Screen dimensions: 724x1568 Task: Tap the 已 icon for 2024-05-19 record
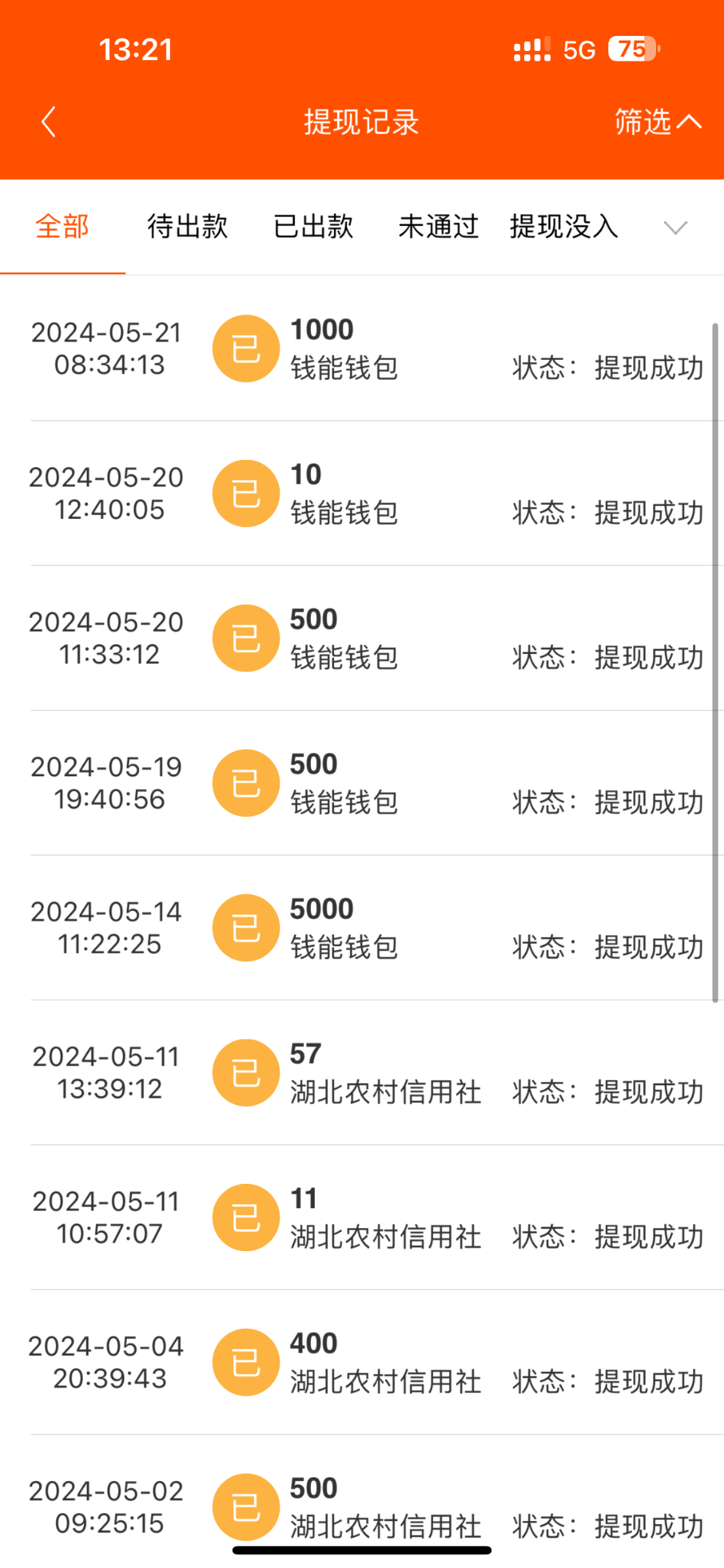coord(246,783)
